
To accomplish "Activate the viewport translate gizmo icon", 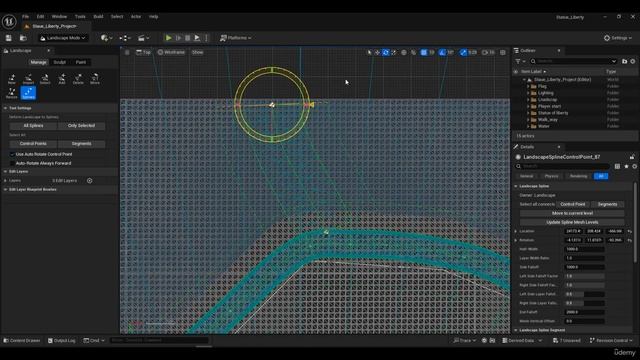I will pyautogui.click(x=378, y=52).
